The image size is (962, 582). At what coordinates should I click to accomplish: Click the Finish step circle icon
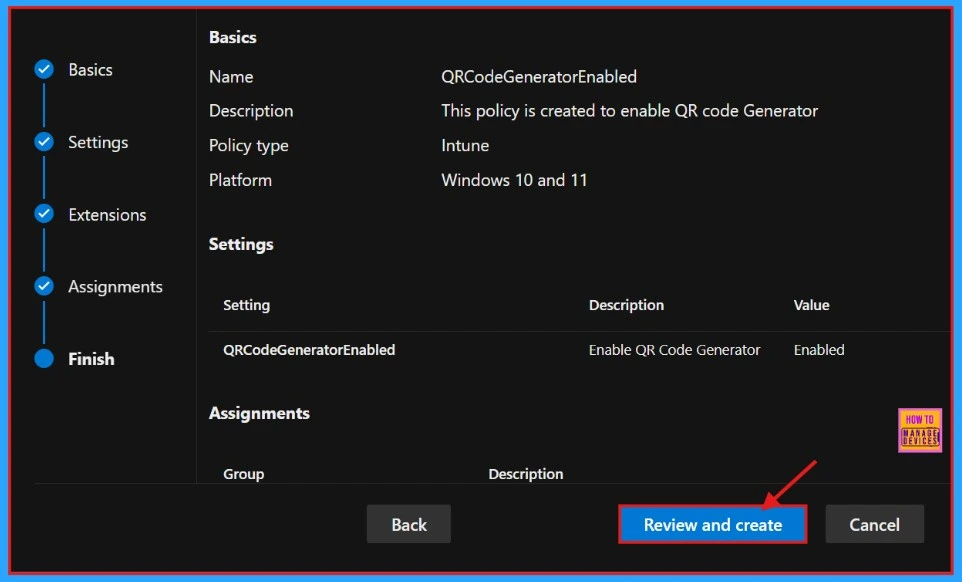coord(44,359)
